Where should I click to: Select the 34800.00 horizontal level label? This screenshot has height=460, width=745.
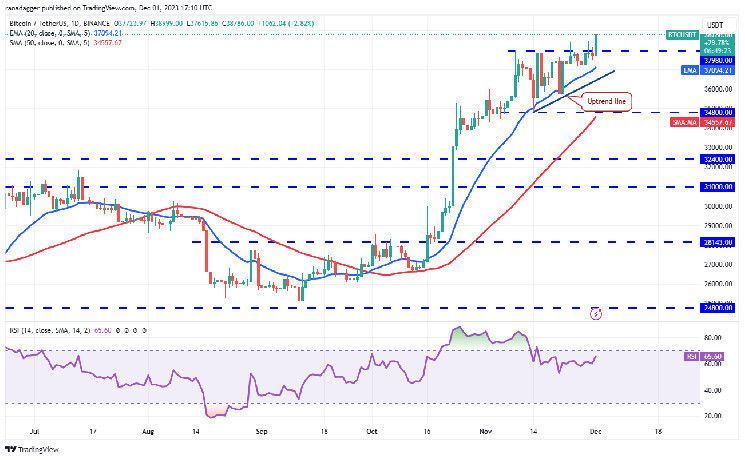point(718,112)
